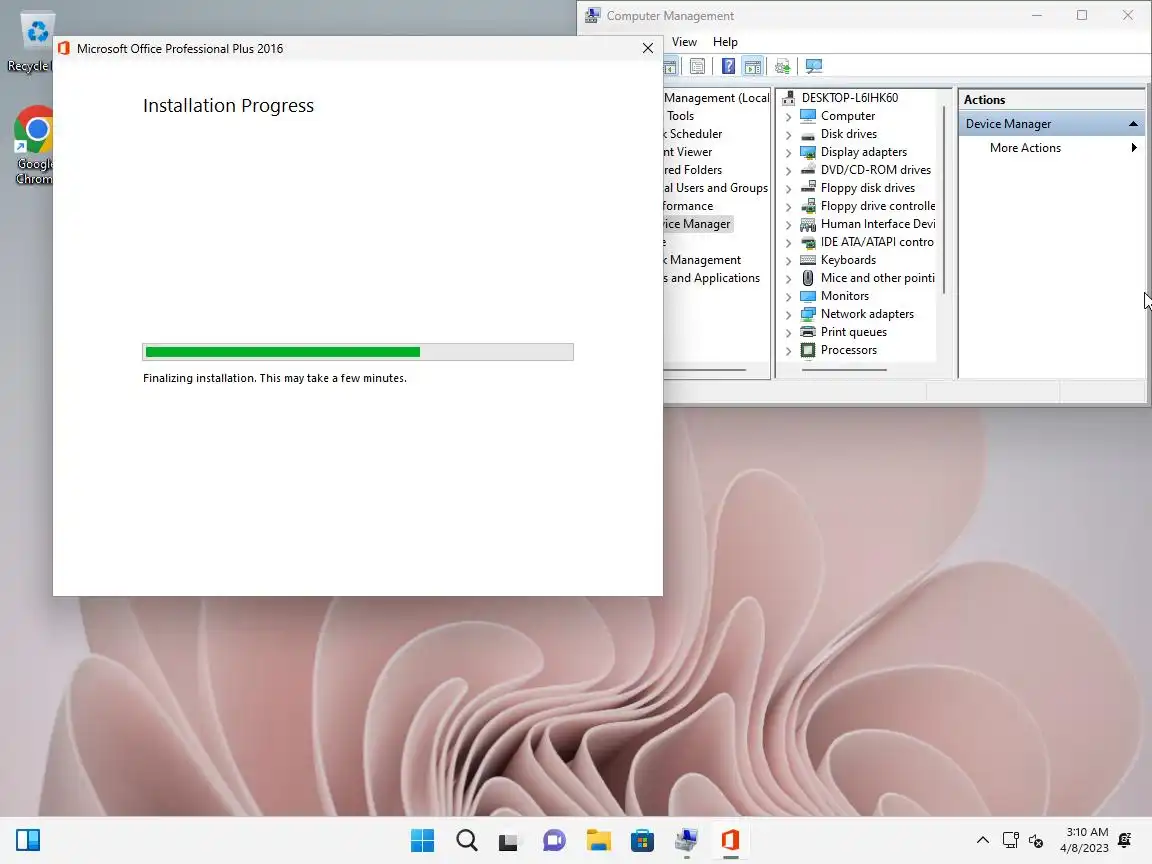Viewport: 1152px width, 864px height.
Task: Collapse the Device Manager actions section arrow
Action: [1133, 124]
